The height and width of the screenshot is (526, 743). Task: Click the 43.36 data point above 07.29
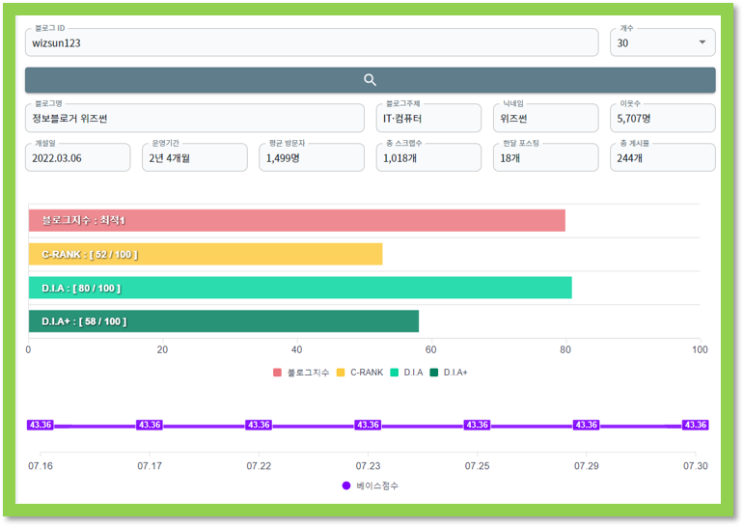tap(586, 425)
